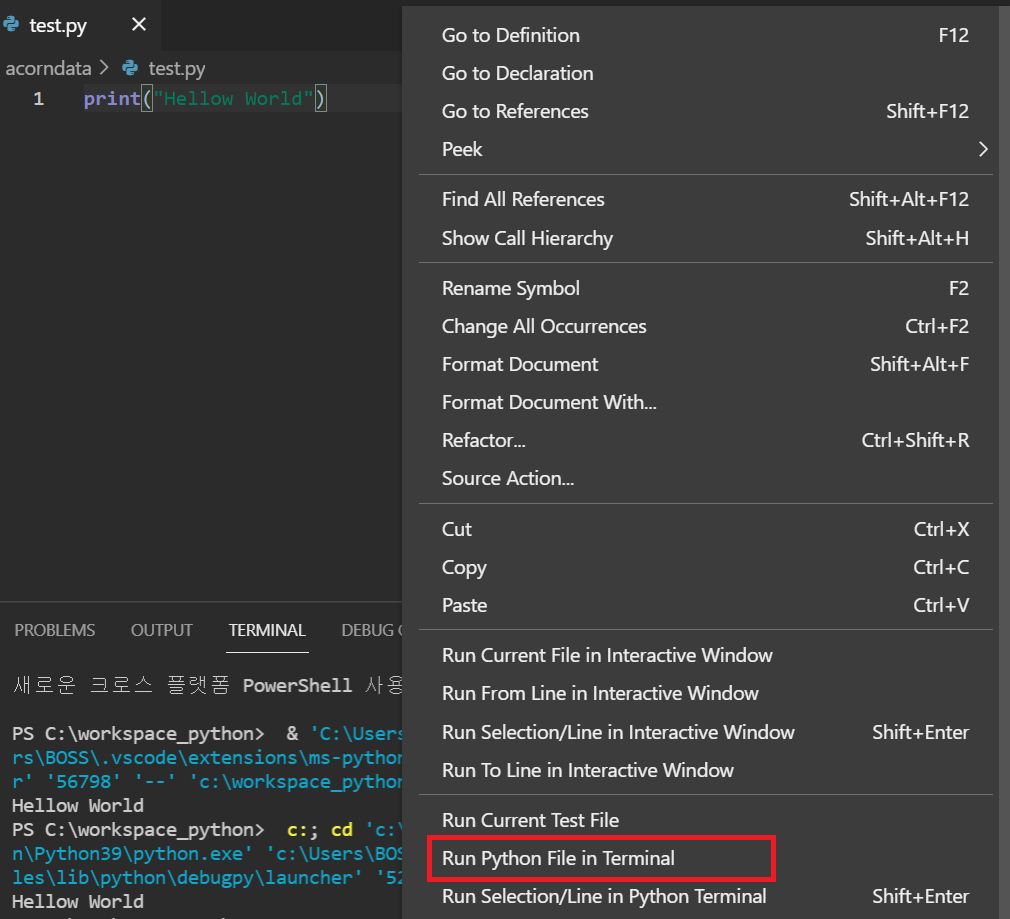This screenshot has width=1010, height=919.
Task: Copy using the context menu
Action: pyautogui.click(x=463, y=567)
